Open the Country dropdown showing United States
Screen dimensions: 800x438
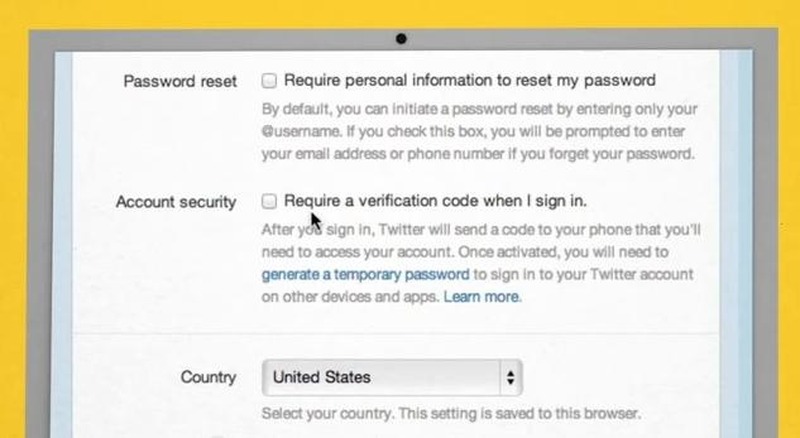392,377
